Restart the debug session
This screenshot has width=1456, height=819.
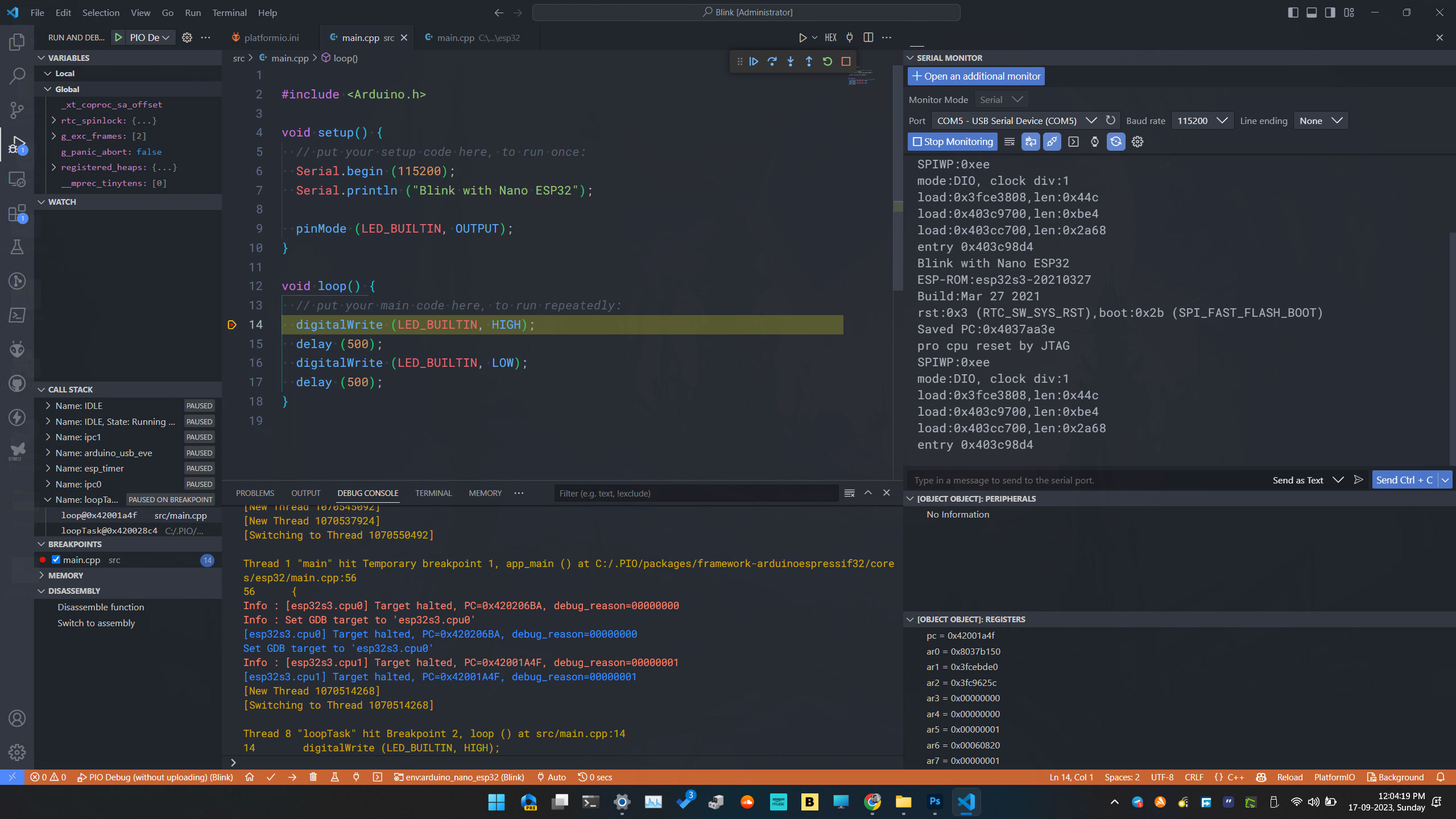(x=828, y=61)
